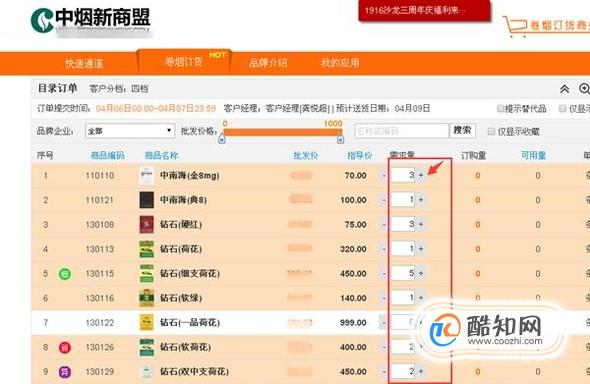Toggle 仅显示收藏 checkbox
The image size is (590, 384).
click(x=491, y=131)
